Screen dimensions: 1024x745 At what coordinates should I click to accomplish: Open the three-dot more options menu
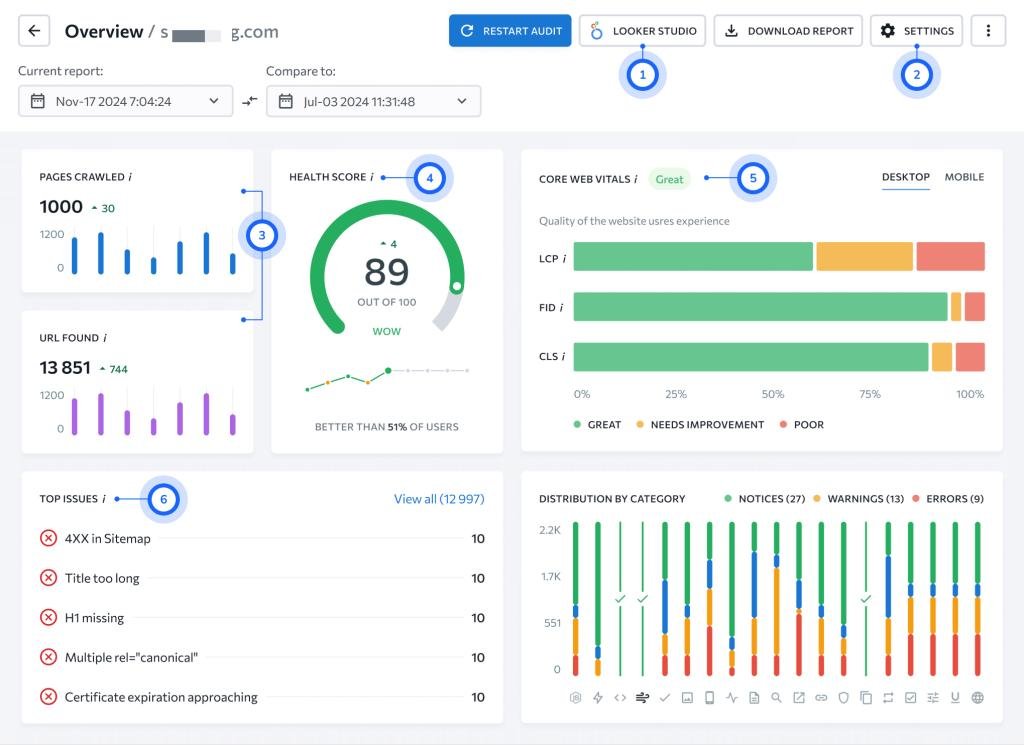(988, 31)
